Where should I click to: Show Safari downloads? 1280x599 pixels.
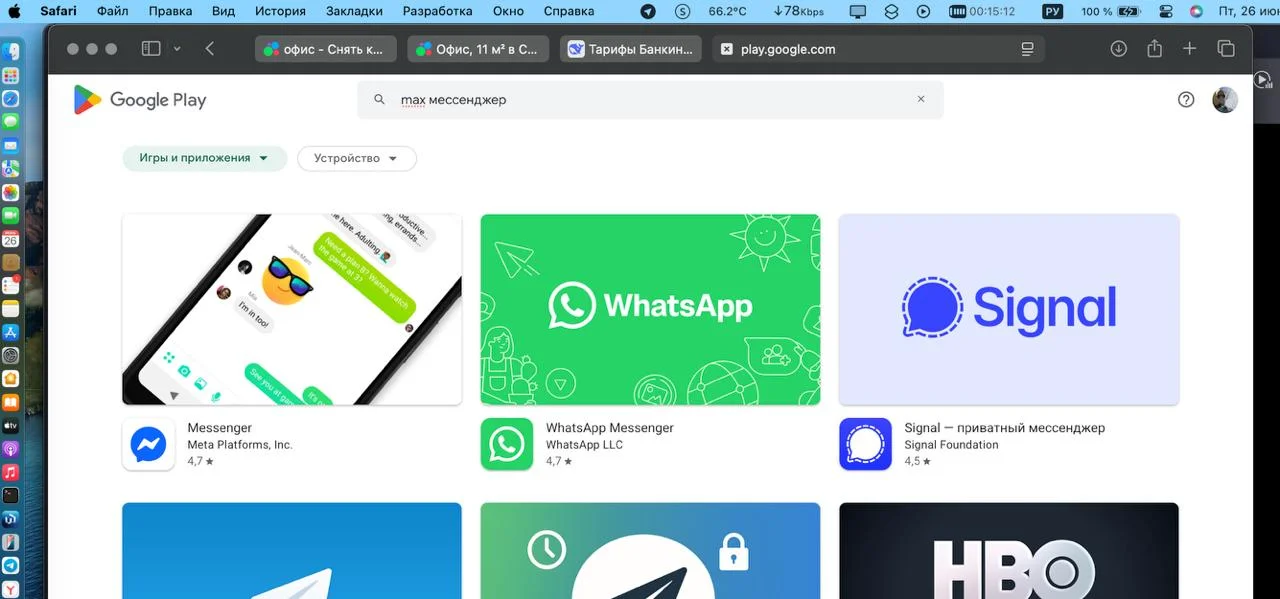coord(1119,49)
